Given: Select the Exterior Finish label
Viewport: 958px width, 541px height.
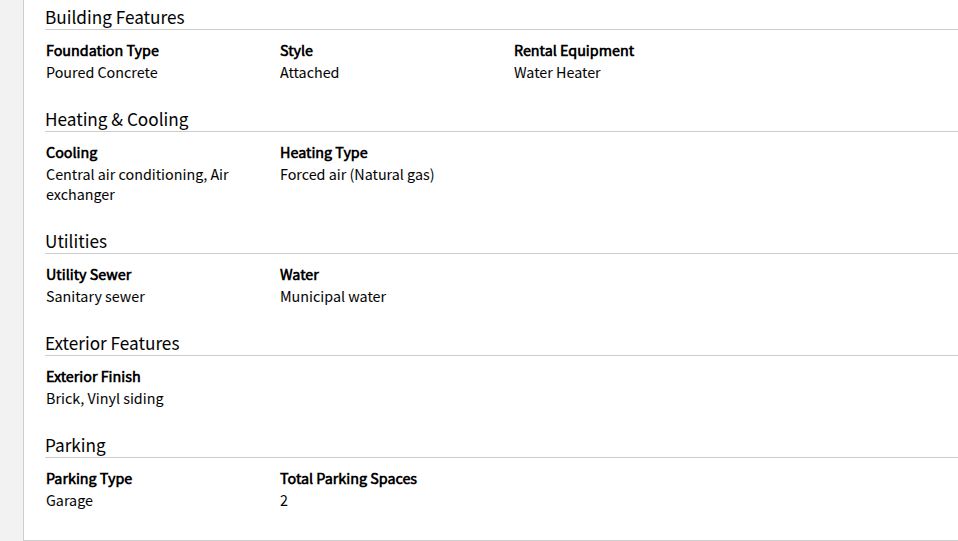Looking at the screenshot, I should [93, 377].
